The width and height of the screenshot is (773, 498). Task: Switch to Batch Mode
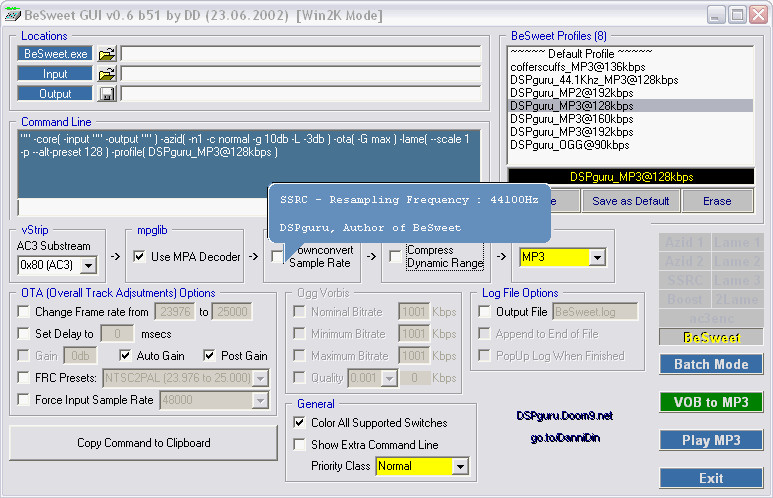coord(711,364)
